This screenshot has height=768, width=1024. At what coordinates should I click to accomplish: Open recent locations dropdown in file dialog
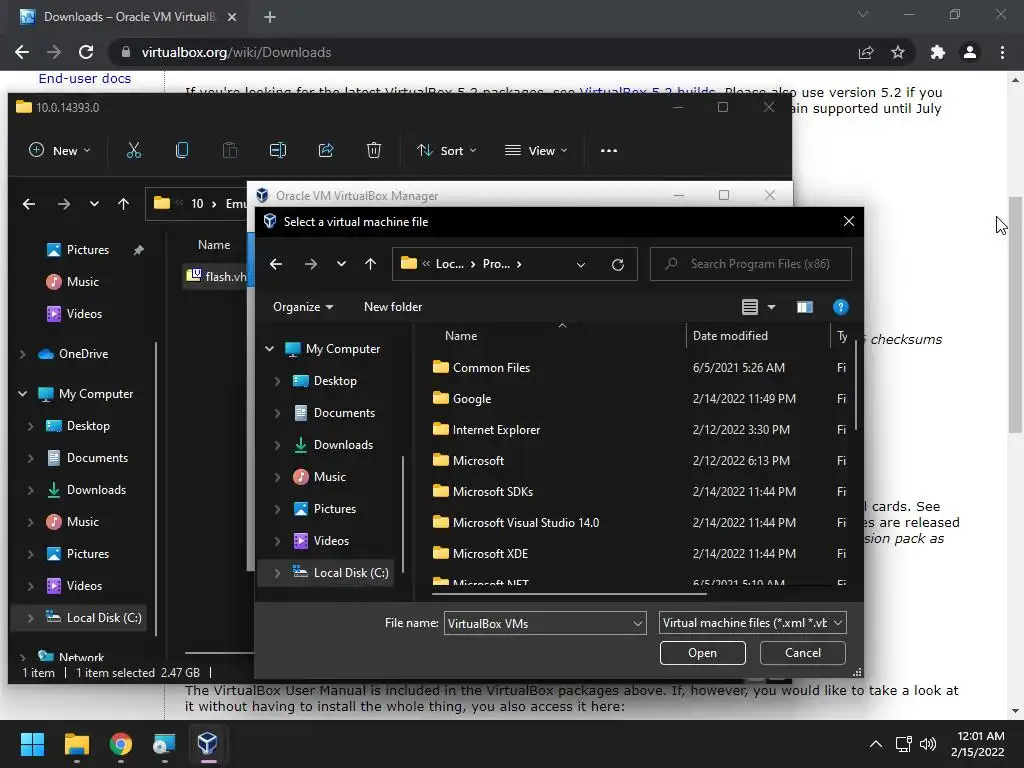(x=341, y=264)
